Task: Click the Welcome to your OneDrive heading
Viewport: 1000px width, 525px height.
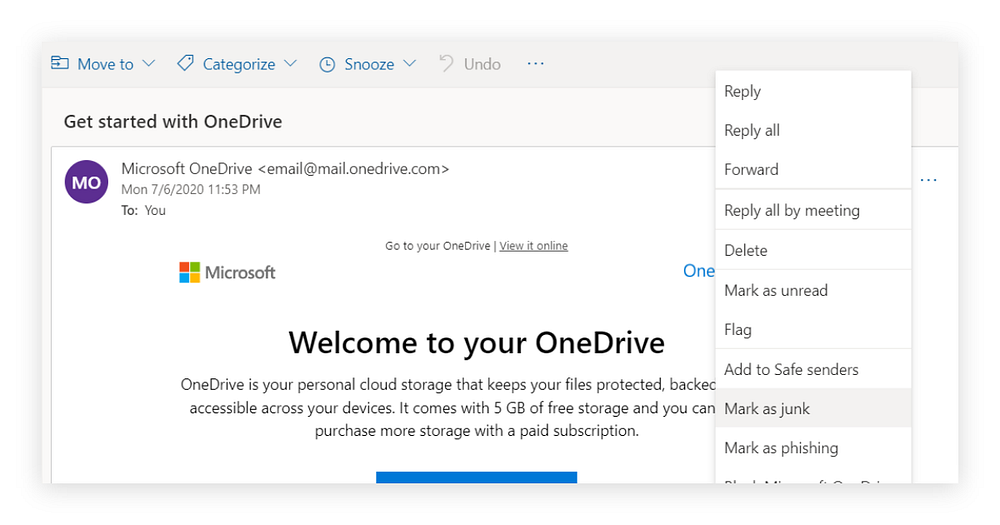Action: tap(476, 343)
